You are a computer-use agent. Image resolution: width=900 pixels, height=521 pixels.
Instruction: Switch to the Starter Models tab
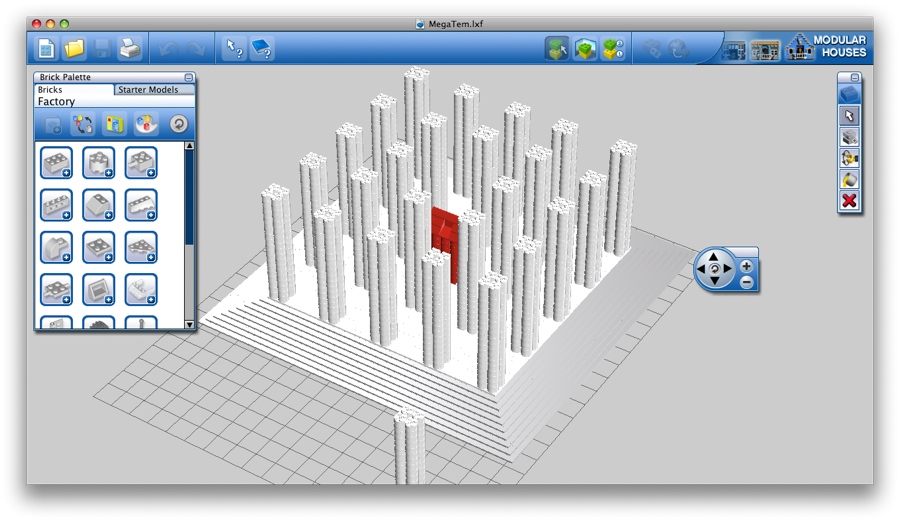click(148, 90)
